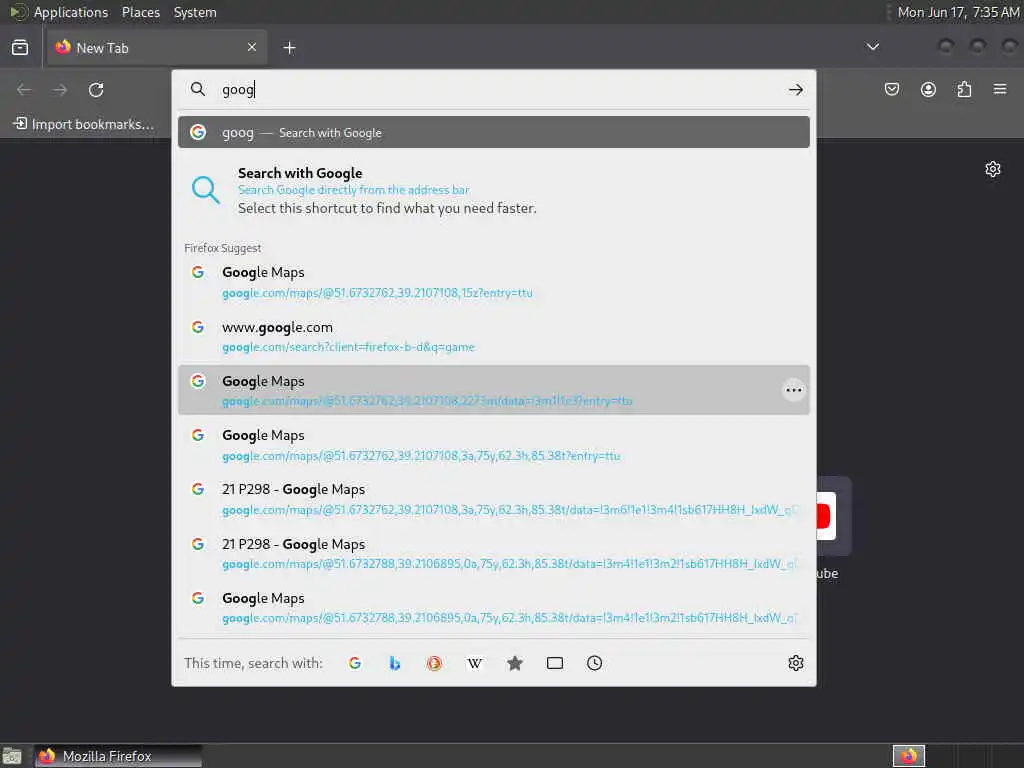The image size is (1024, 768).
Task: Open New Tab page personalize gear
Action: pos(993,169)
